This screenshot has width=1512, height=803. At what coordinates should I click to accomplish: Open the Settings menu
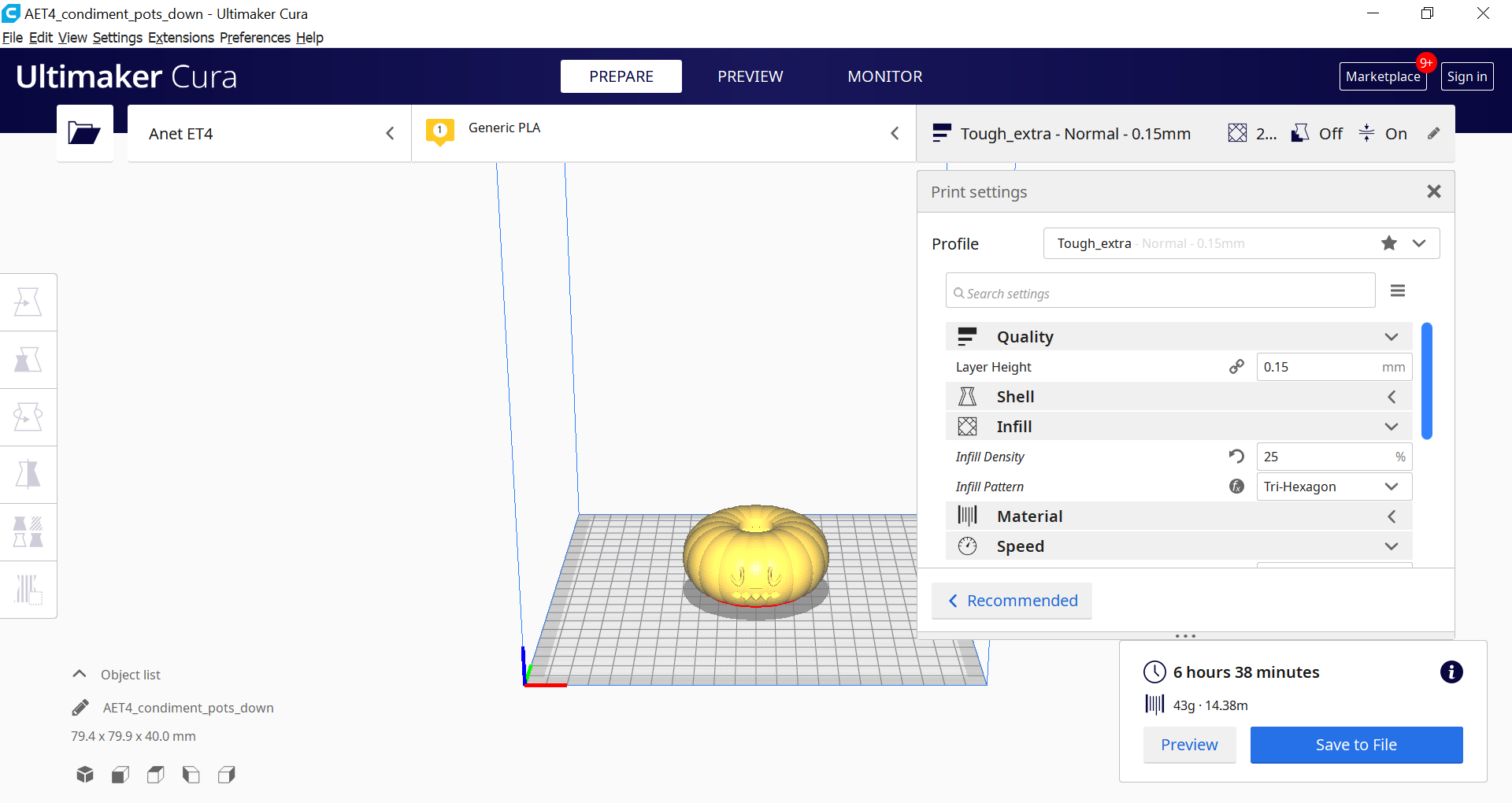pyautogui.click(x=117, y=38)
